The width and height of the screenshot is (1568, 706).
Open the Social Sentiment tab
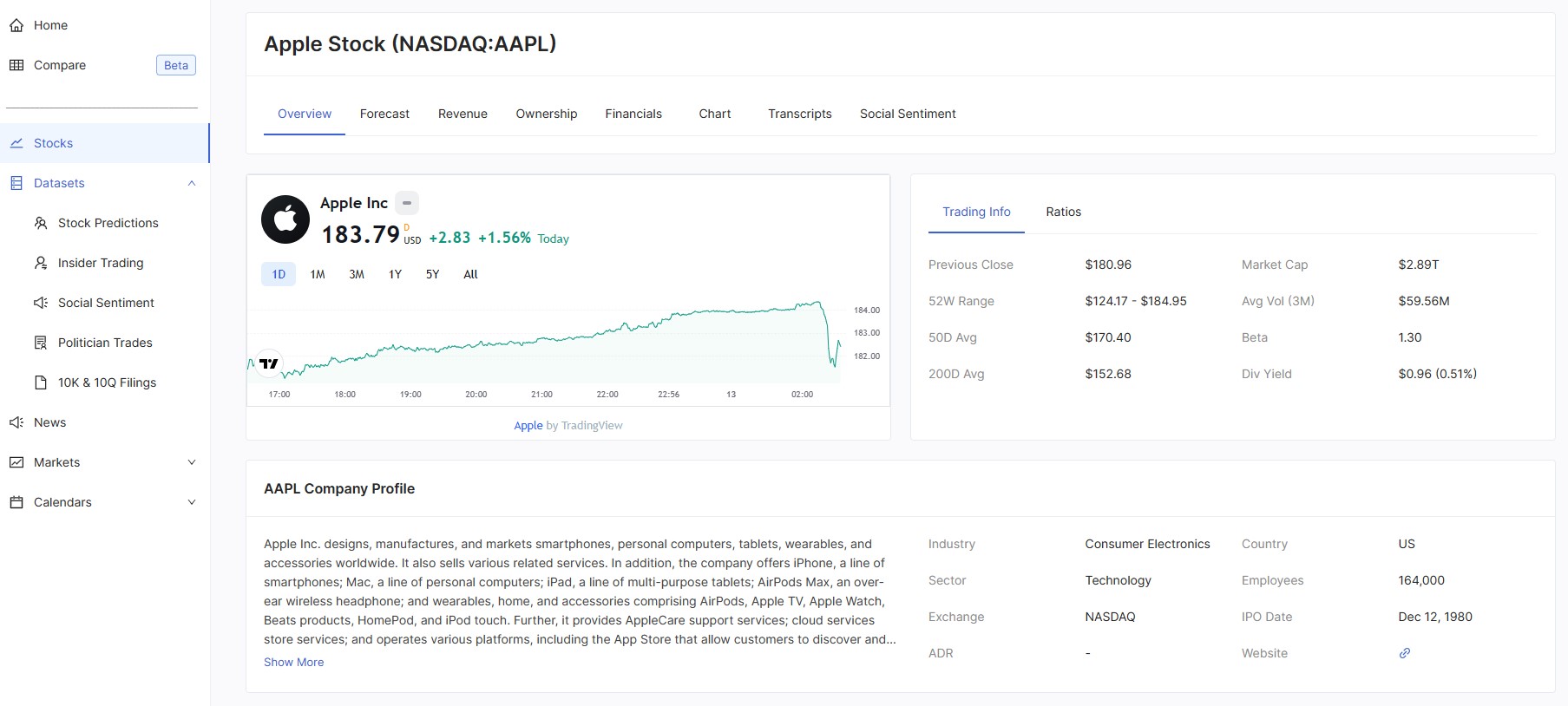tap(908, 114)
